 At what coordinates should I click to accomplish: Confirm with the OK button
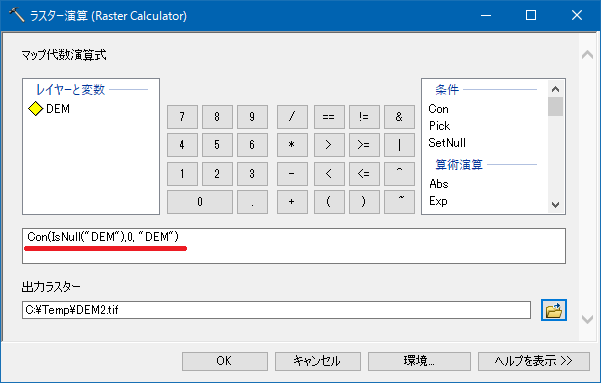pos(225,361)
